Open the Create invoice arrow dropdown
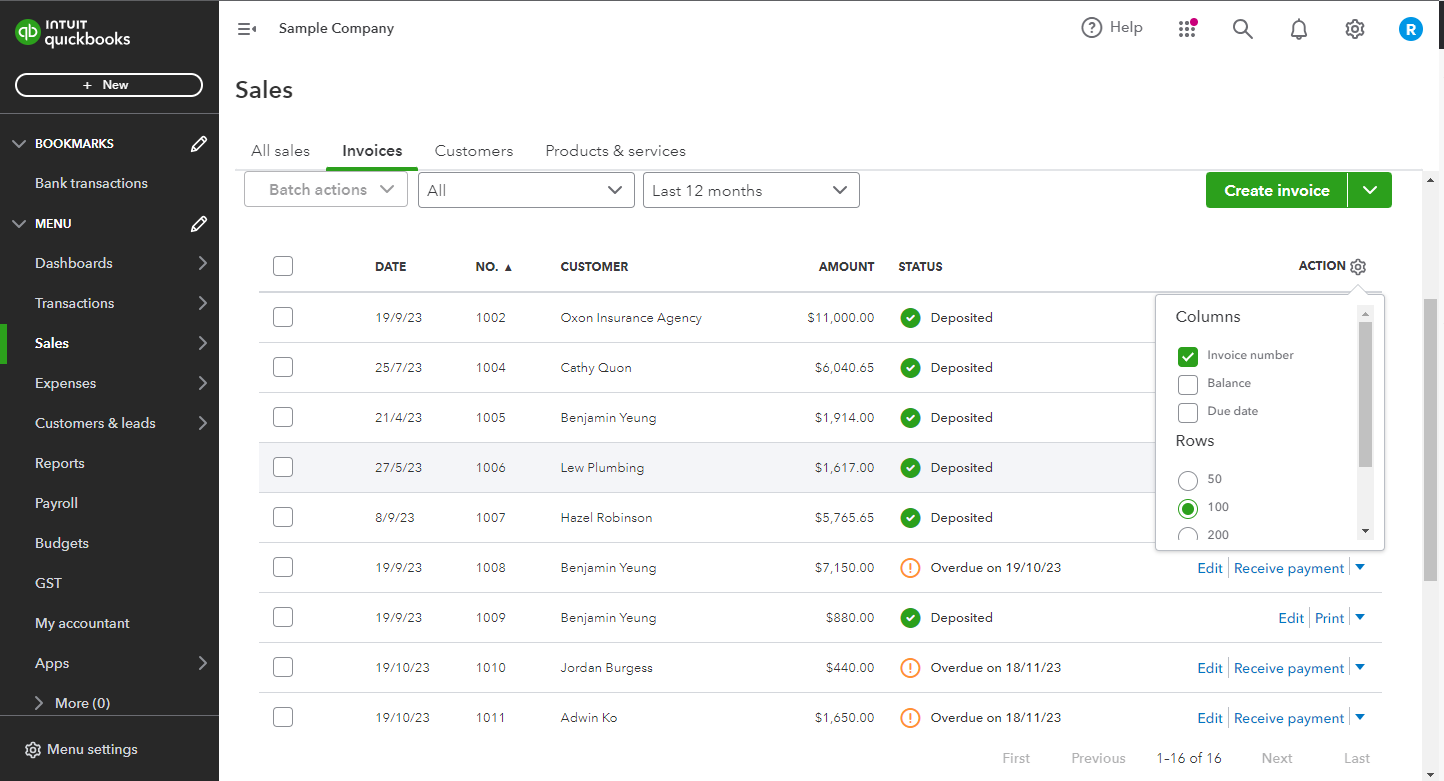 click(x=1370, y=190)
